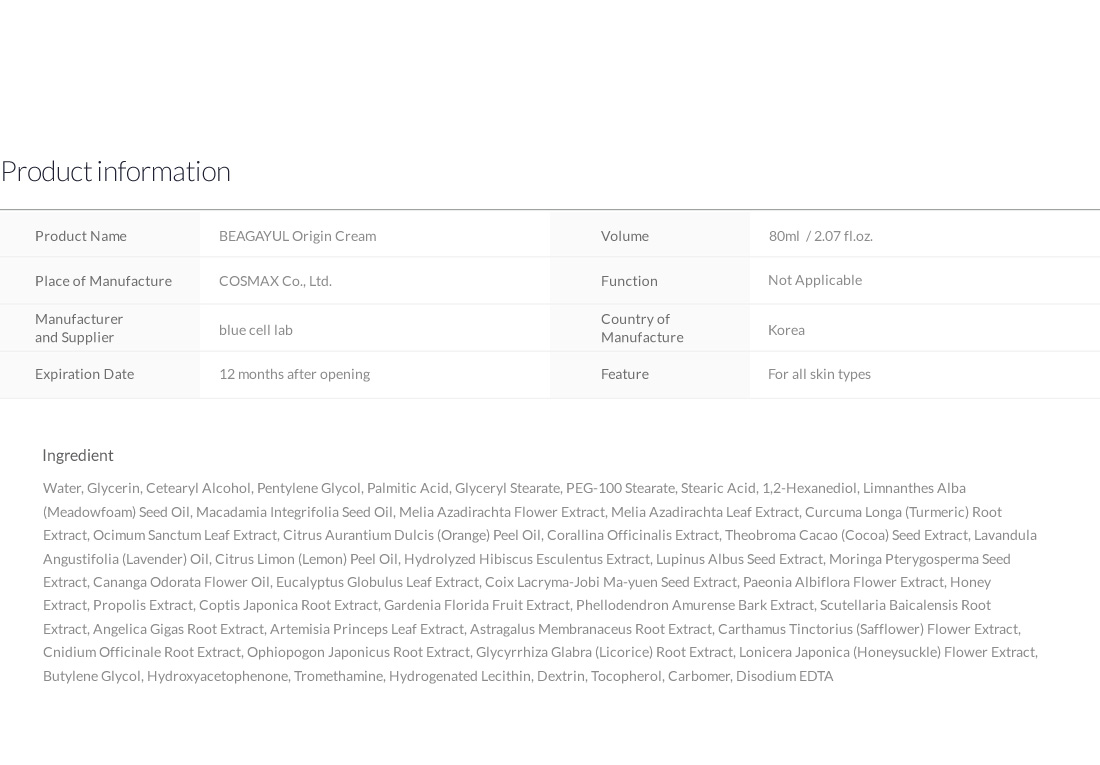
Task: Click the ingredient line starting with Water, Glycerin
Action: tap(504, 488)
